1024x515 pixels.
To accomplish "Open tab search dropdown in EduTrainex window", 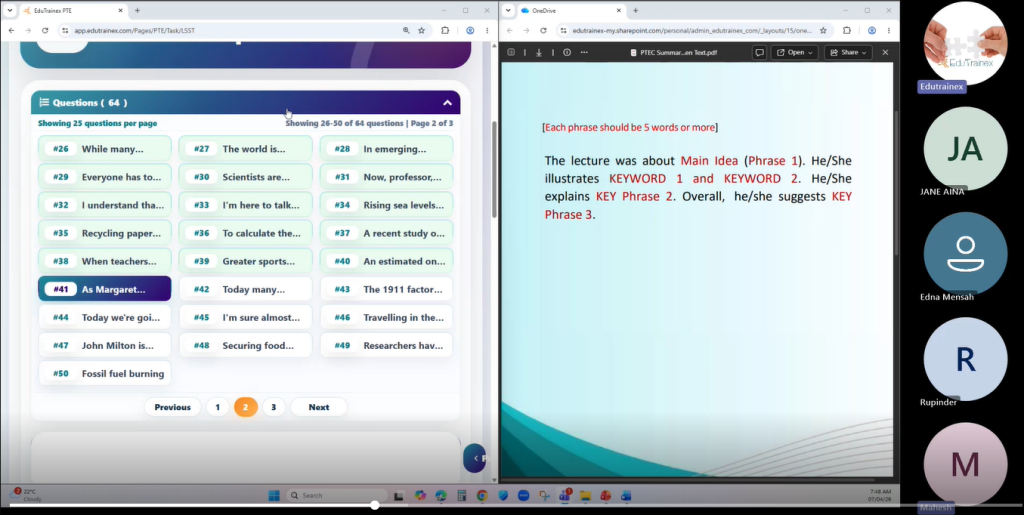I will point(9,10).
